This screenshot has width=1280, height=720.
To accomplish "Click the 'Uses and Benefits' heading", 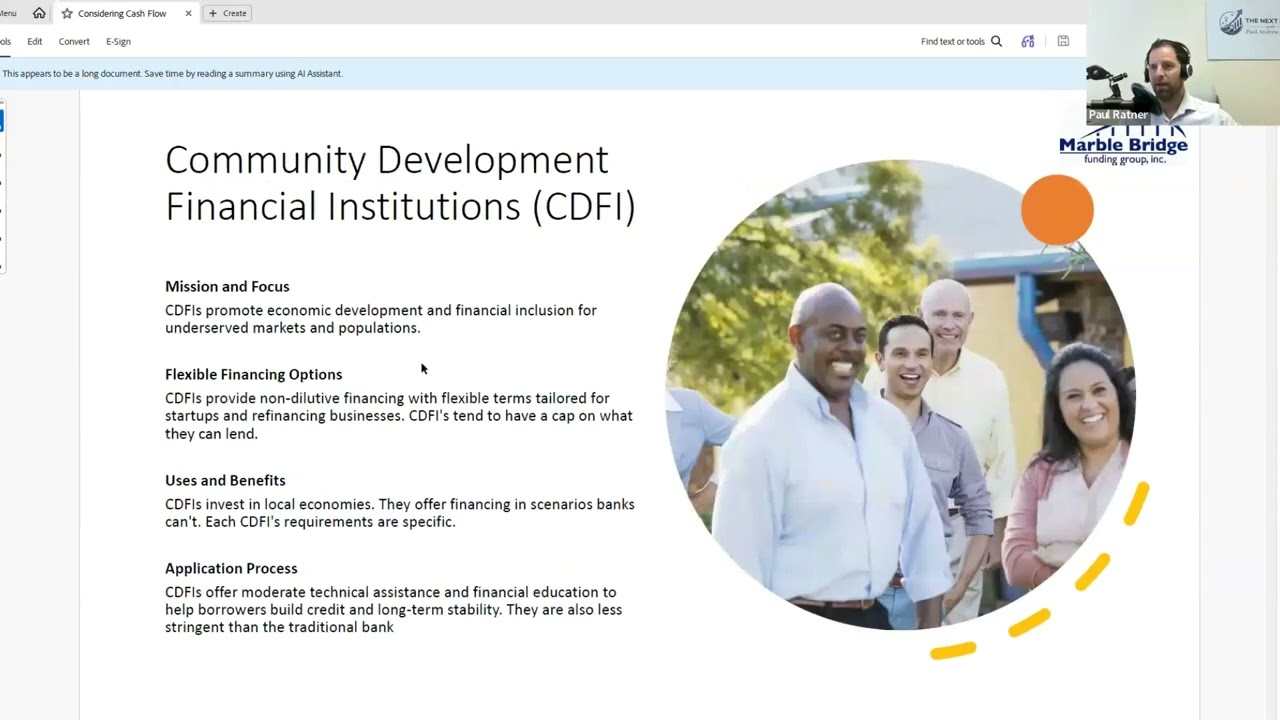I will coord(225,480).
